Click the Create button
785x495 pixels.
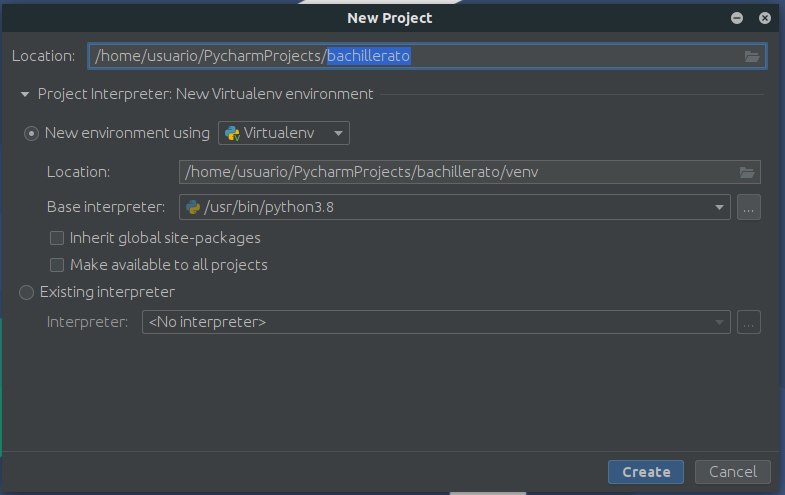[646, 472]
